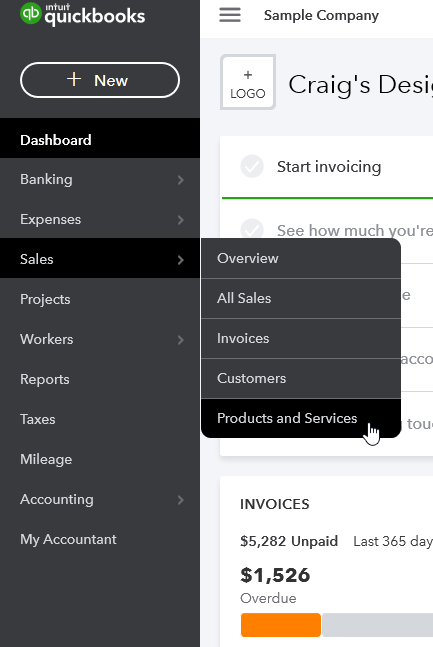Viewport: 433px width, 647px height.
Task: Expand the Banking submenu arrow
Action: [x=180, y=180]
